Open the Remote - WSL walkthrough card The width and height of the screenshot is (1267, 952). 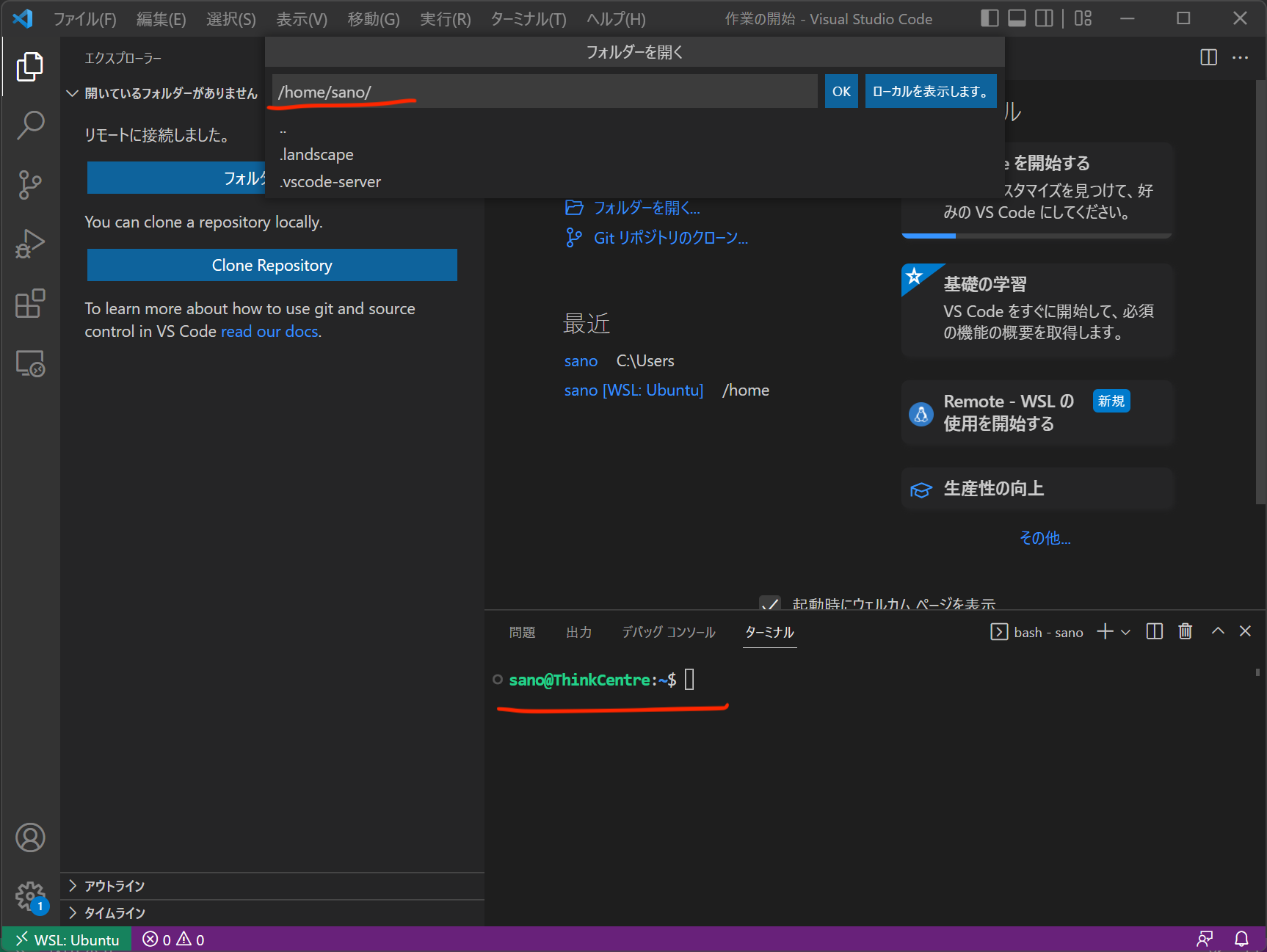(x=1037, y=413)
